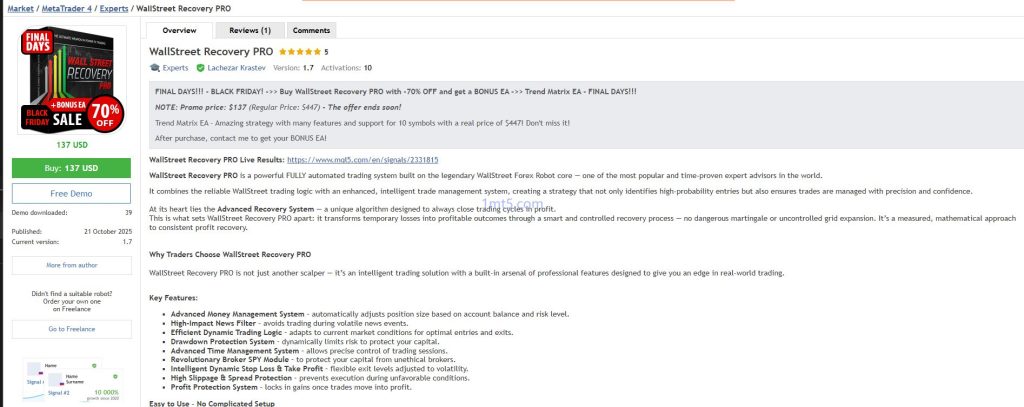Click the Experts graduation cap icon
The width and height of the screenshot is (1024, 407).
coord(154,68)
